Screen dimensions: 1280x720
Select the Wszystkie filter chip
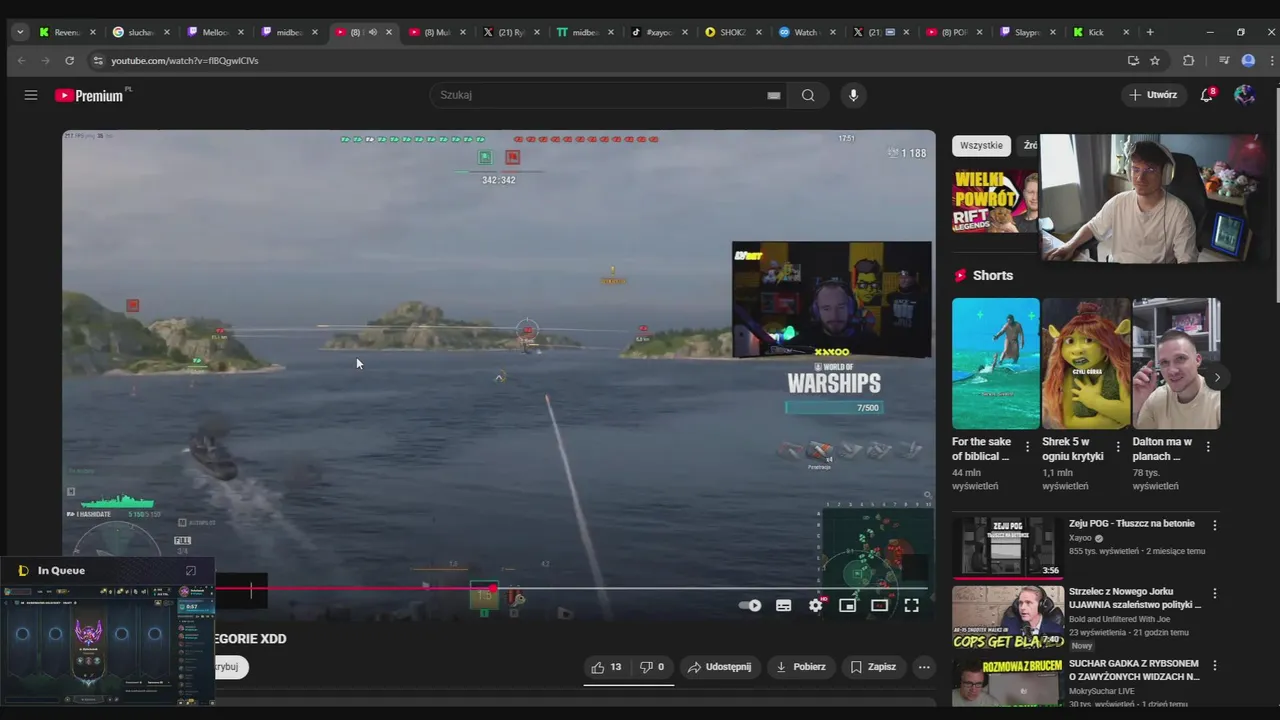coord(981,145)
